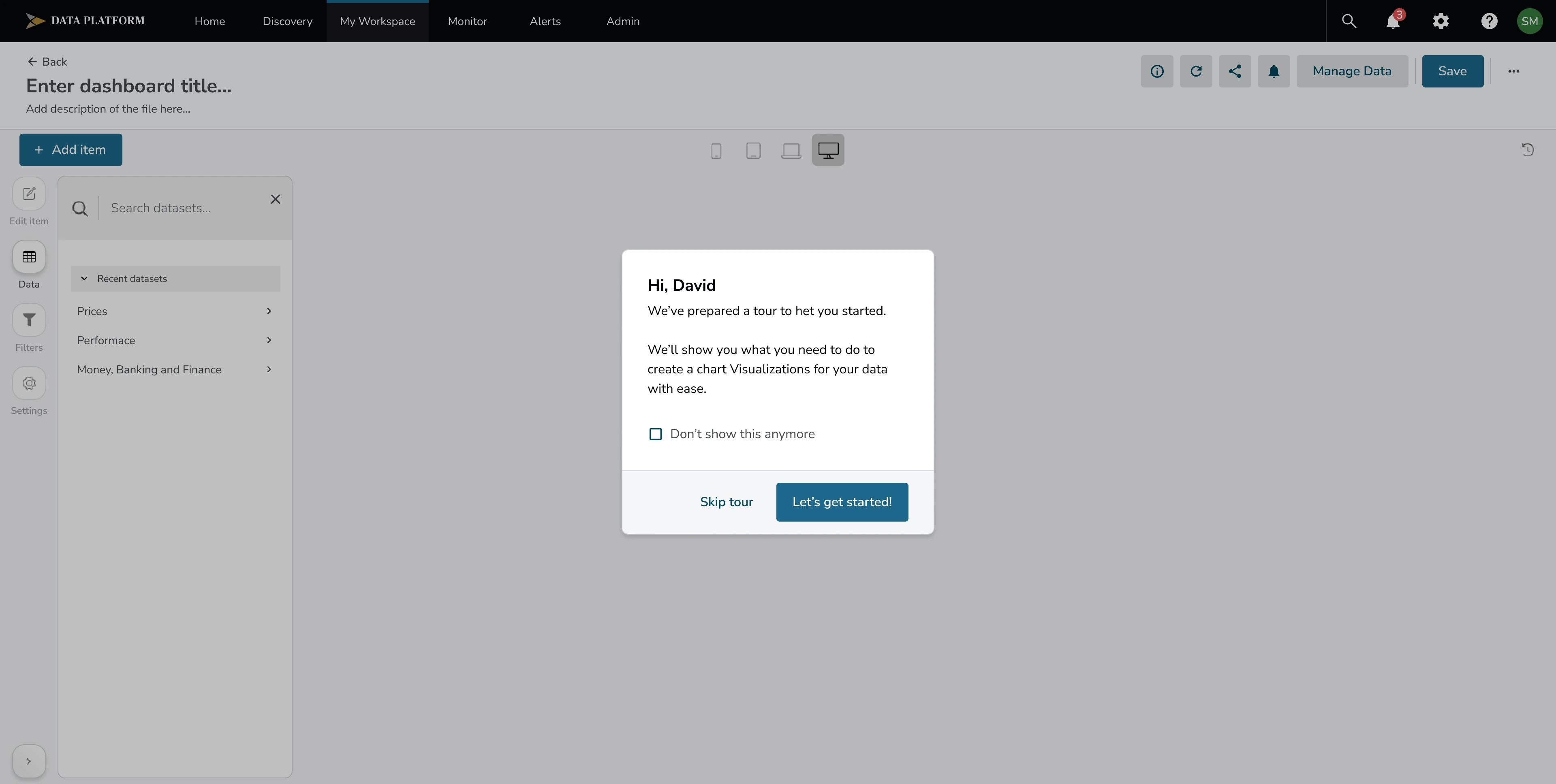
Task: Refresh the dashboard with reload icon
Action: click(x=1196, y=71)
